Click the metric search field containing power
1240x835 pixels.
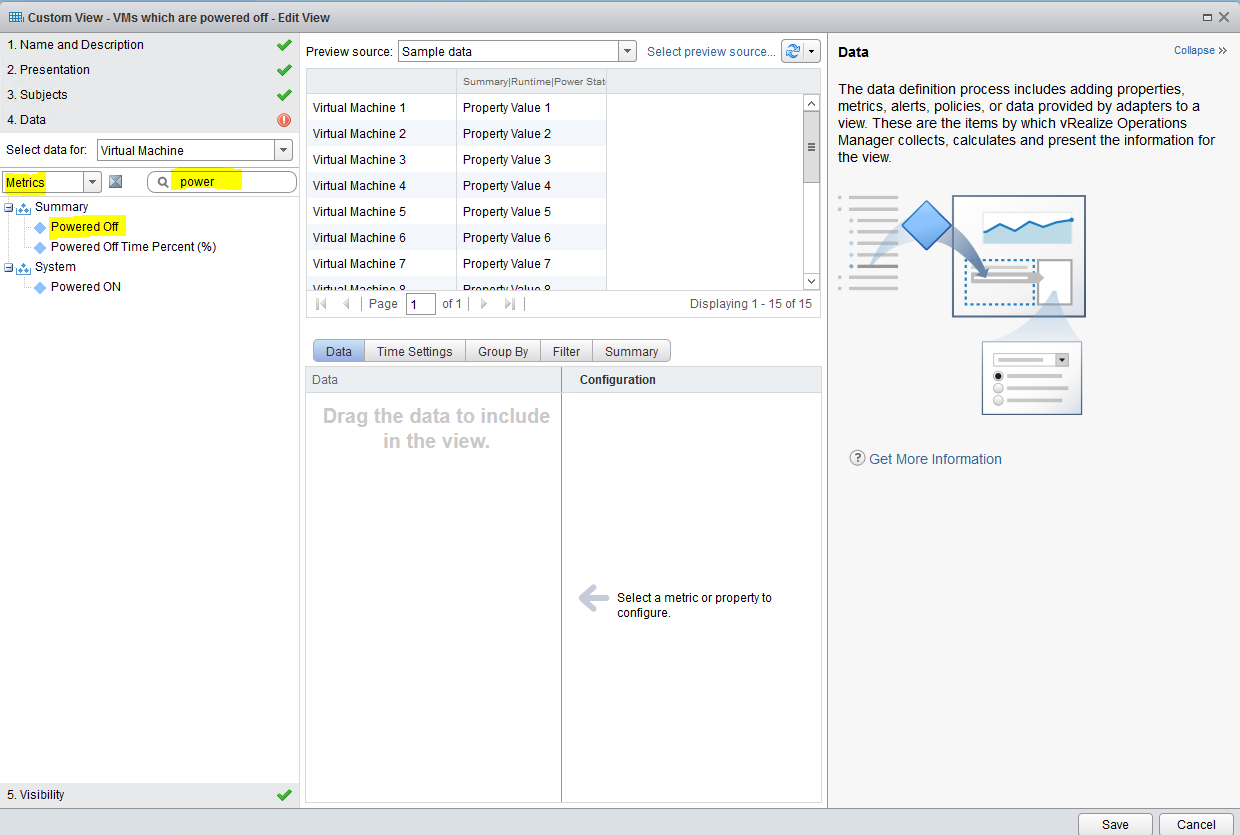[x=222, y=182]
